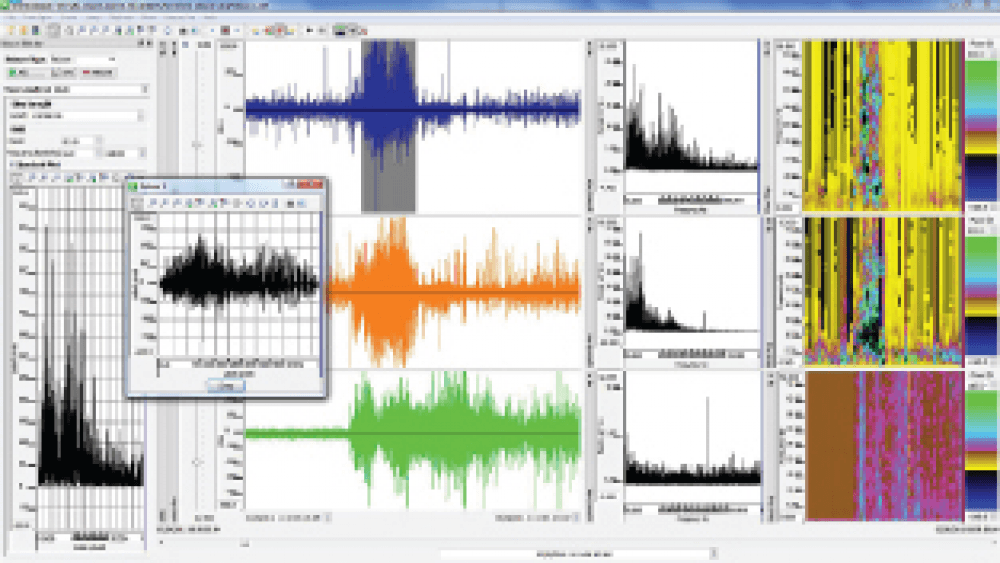This screenshot has width=1000, height=563.
Task: Click the green waveform track
Action: (x=413, y=440)
